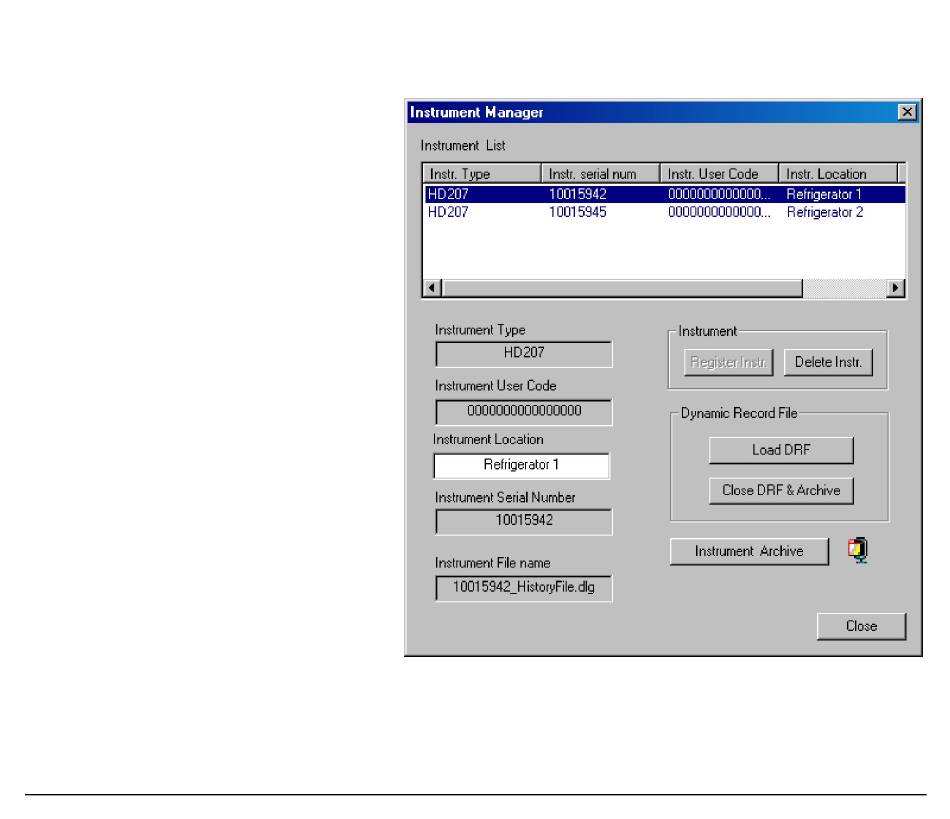Sort by the Instr. Type column header
950x819 pixels.
click(482, 174)
